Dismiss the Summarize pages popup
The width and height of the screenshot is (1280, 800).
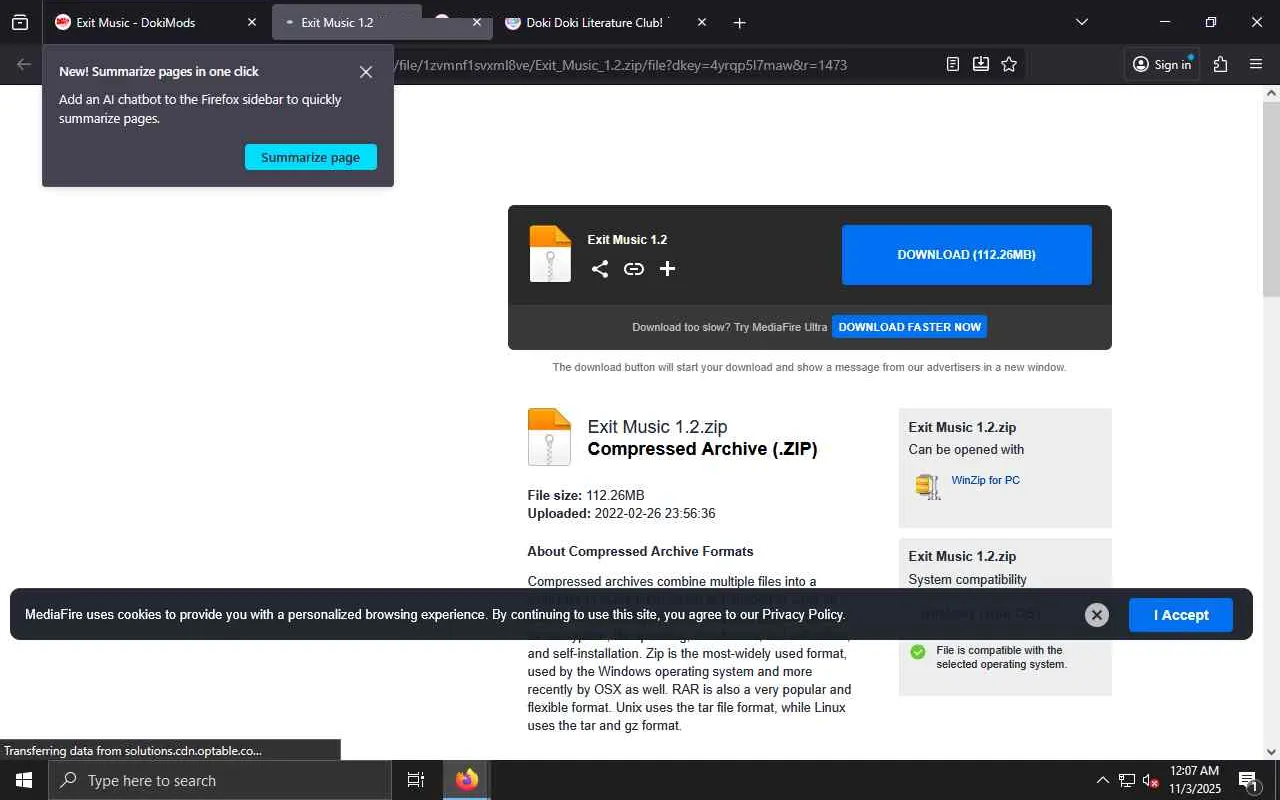[366, 72]
